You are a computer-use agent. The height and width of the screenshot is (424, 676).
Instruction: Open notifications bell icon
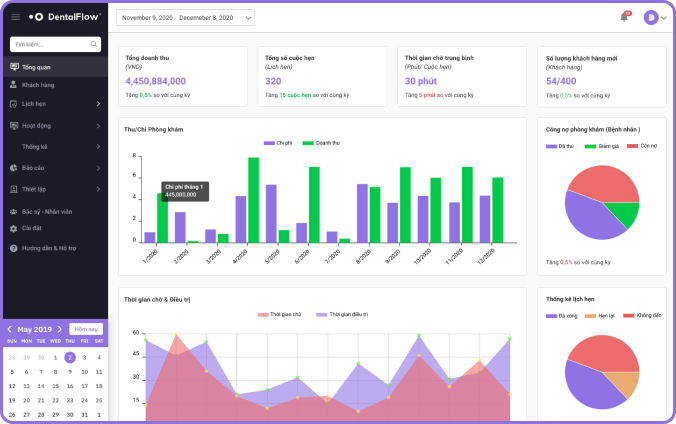(x=624, y=17)
